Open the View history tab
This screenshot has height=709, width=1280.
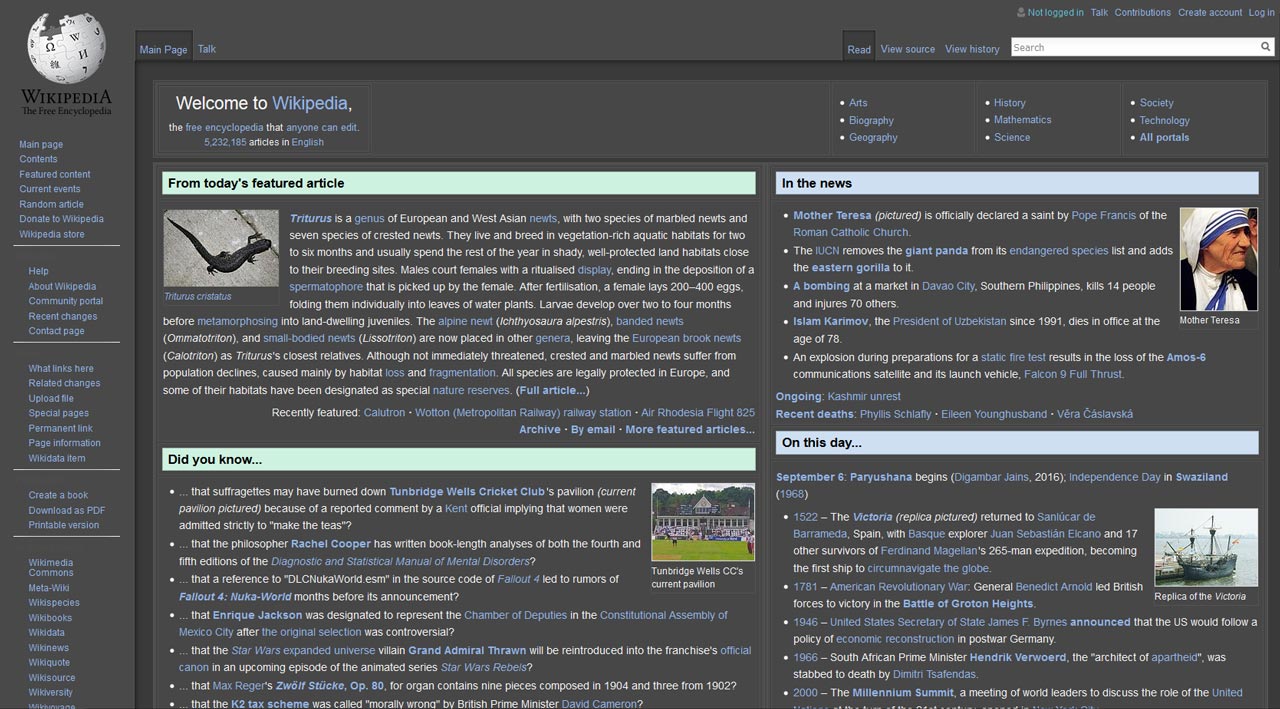(x=972, y=49)
